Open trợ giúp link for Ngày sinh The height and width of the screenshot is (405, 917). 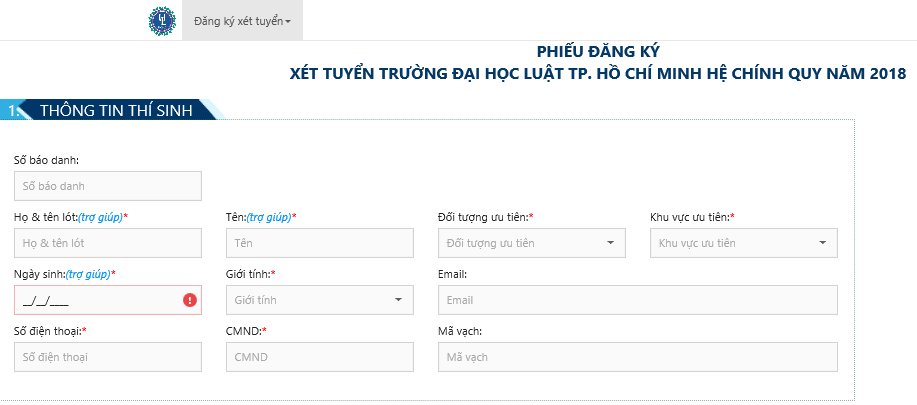point(88,274)
